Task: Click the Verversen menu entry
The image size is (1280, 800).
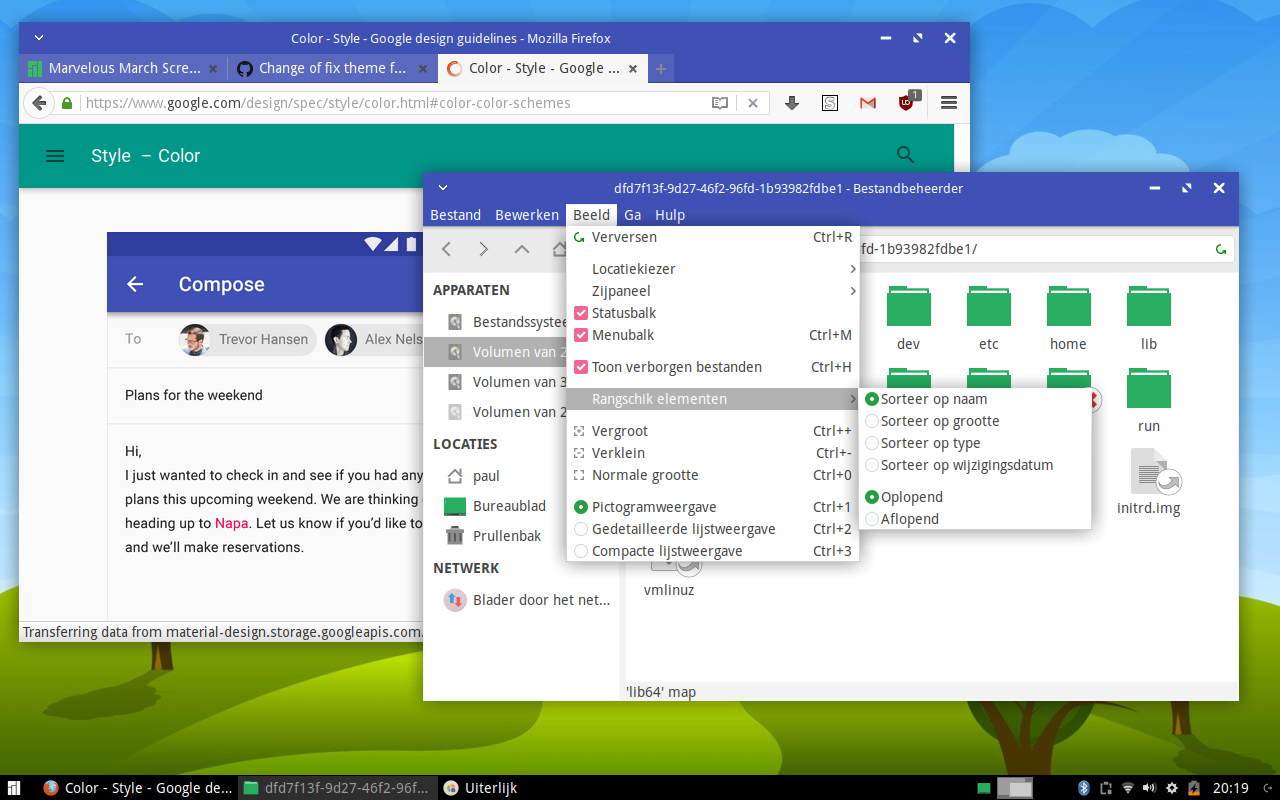Action: click(713, 237)
